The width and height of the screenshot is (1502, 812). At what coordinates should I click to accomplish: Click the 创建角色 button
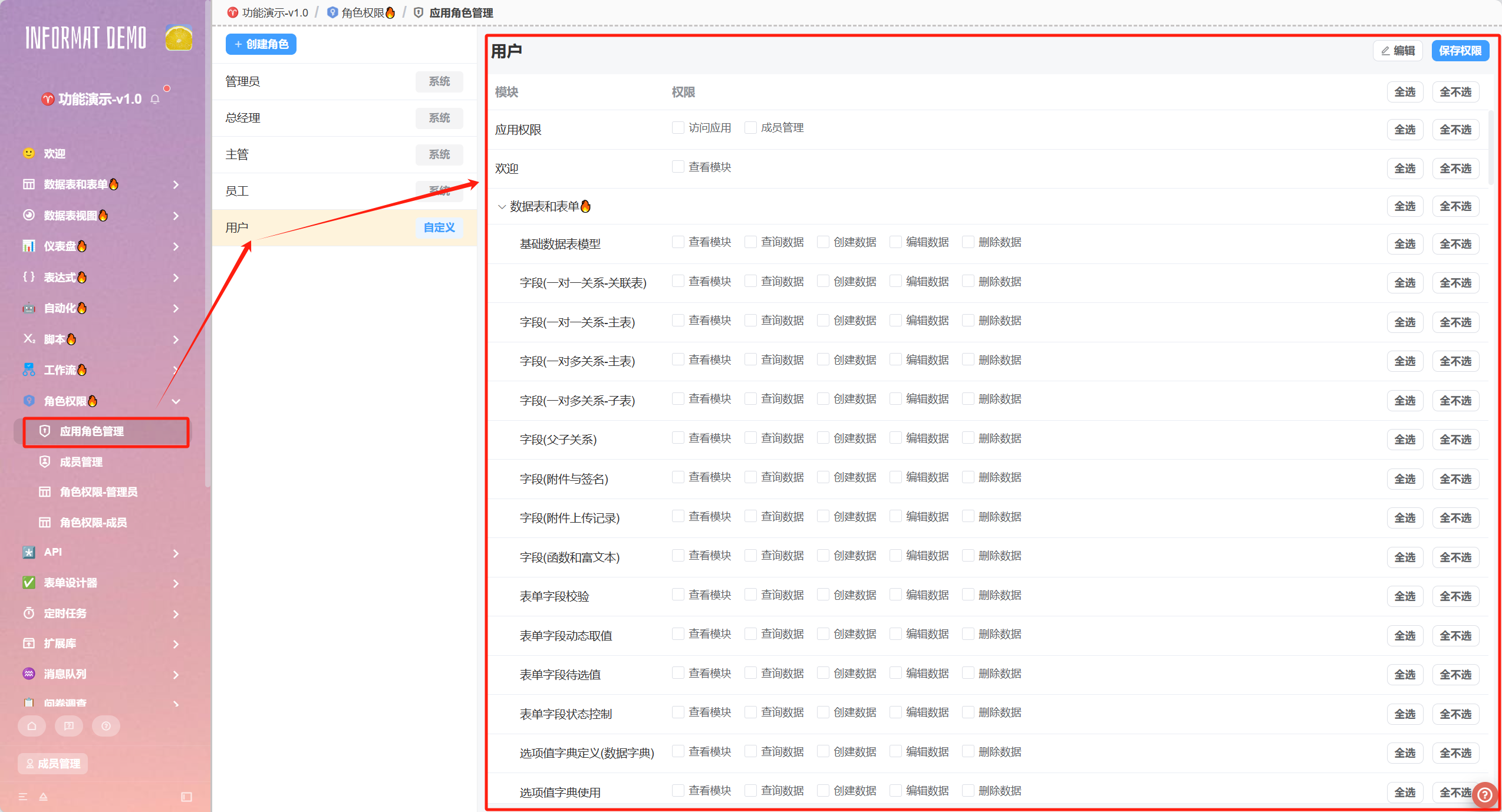(261, 44)
